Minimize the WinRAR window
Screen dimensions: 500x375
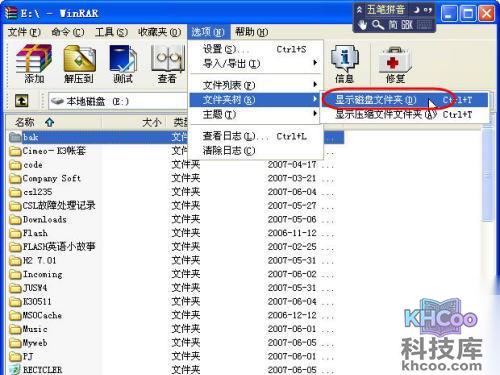(x=449, y=14)
